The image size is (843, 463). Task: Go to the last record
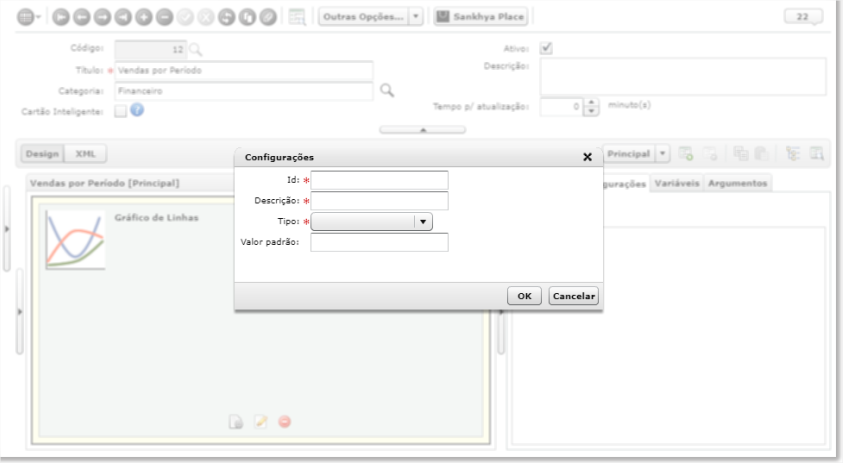pyautogui.click(x=123, y=17)
